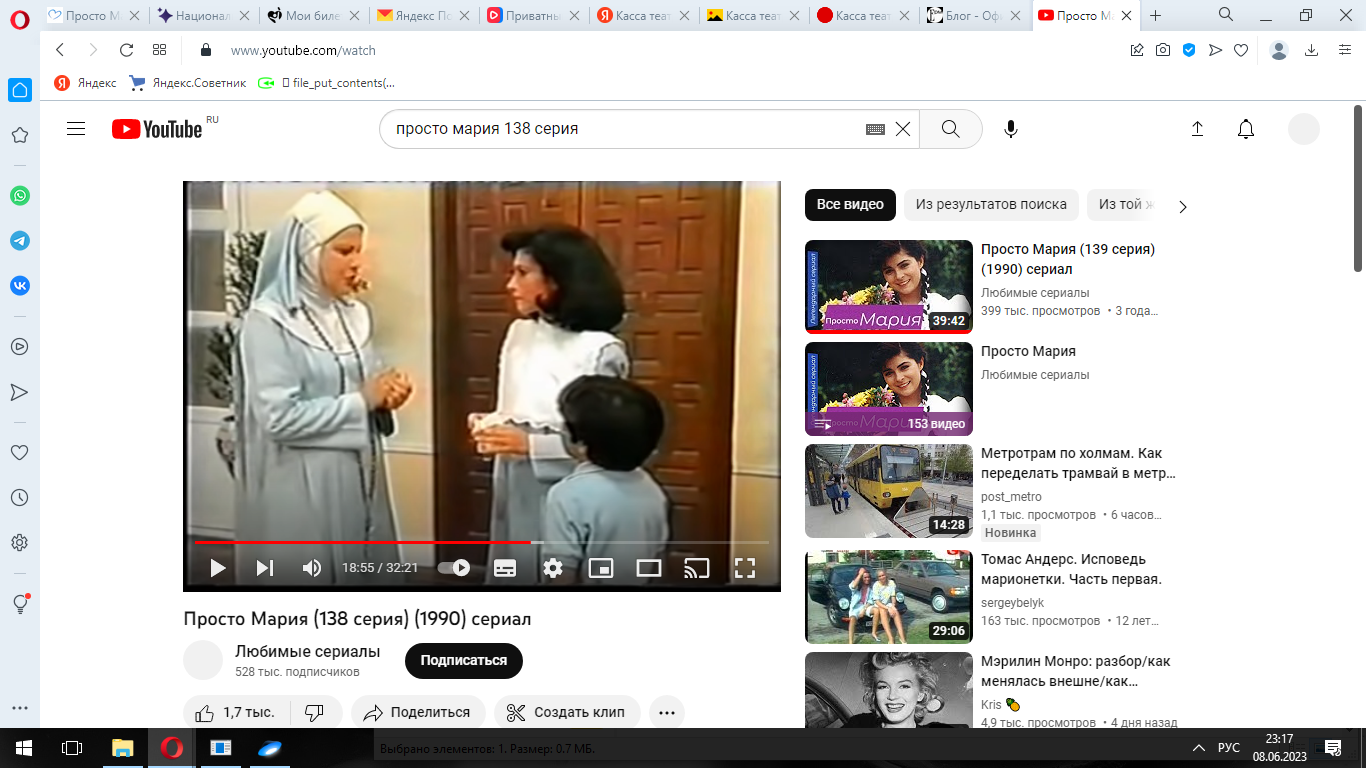
Task: Toggle subtitles in the player
Action: point(505,568)
